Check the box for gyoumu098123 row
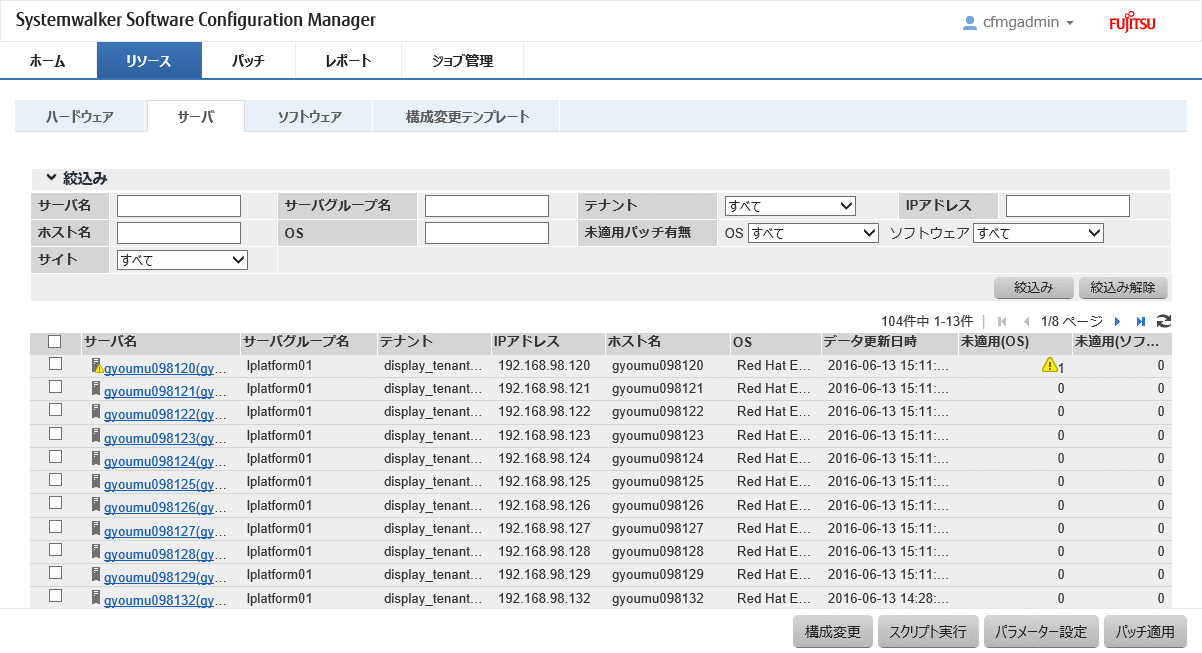Screen dimensions: 1202x653 pos(55,433)
